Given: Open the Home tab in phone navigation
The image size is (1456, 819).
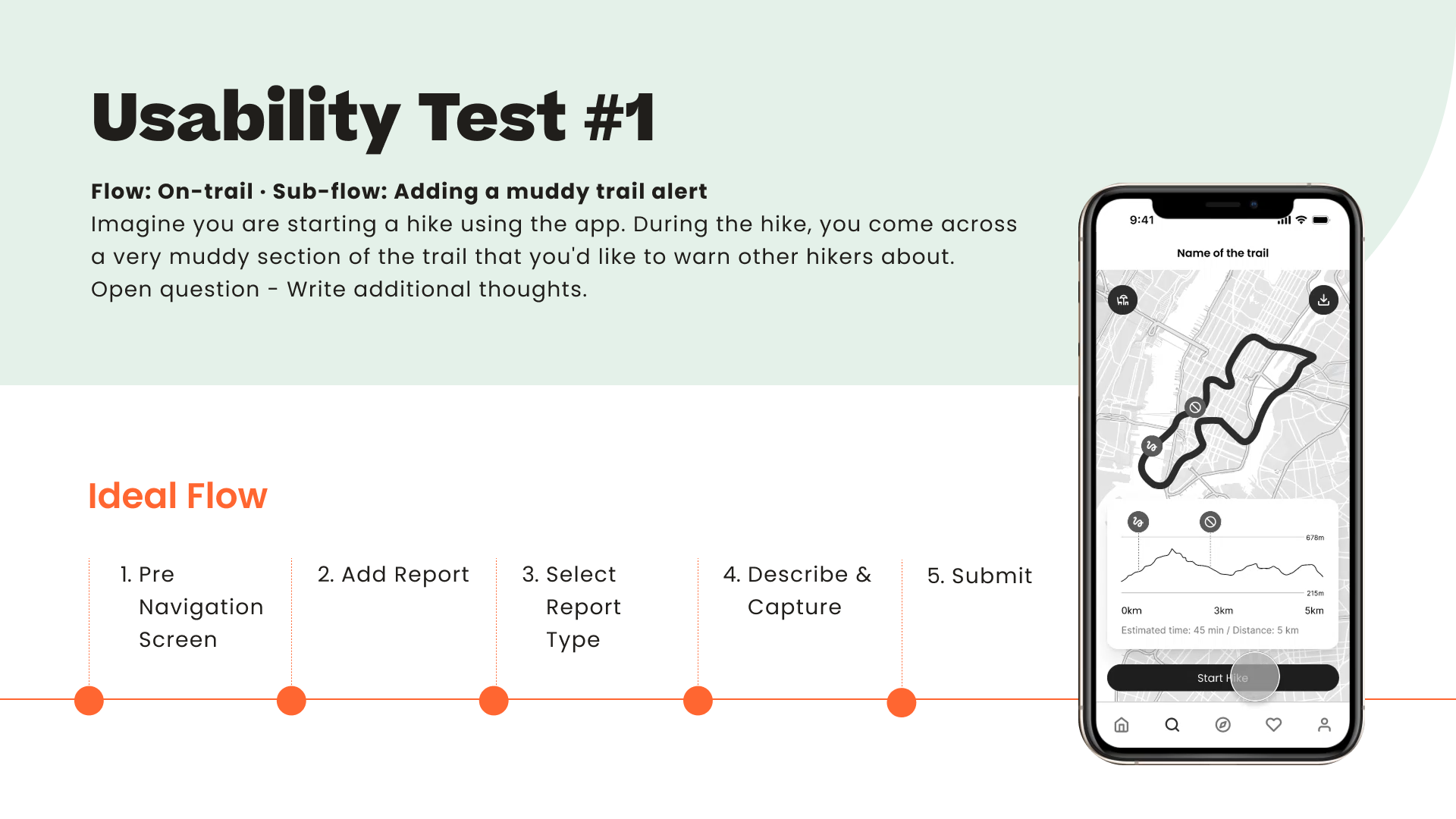Looking at the screenshot, I should tap(1122, 725).
